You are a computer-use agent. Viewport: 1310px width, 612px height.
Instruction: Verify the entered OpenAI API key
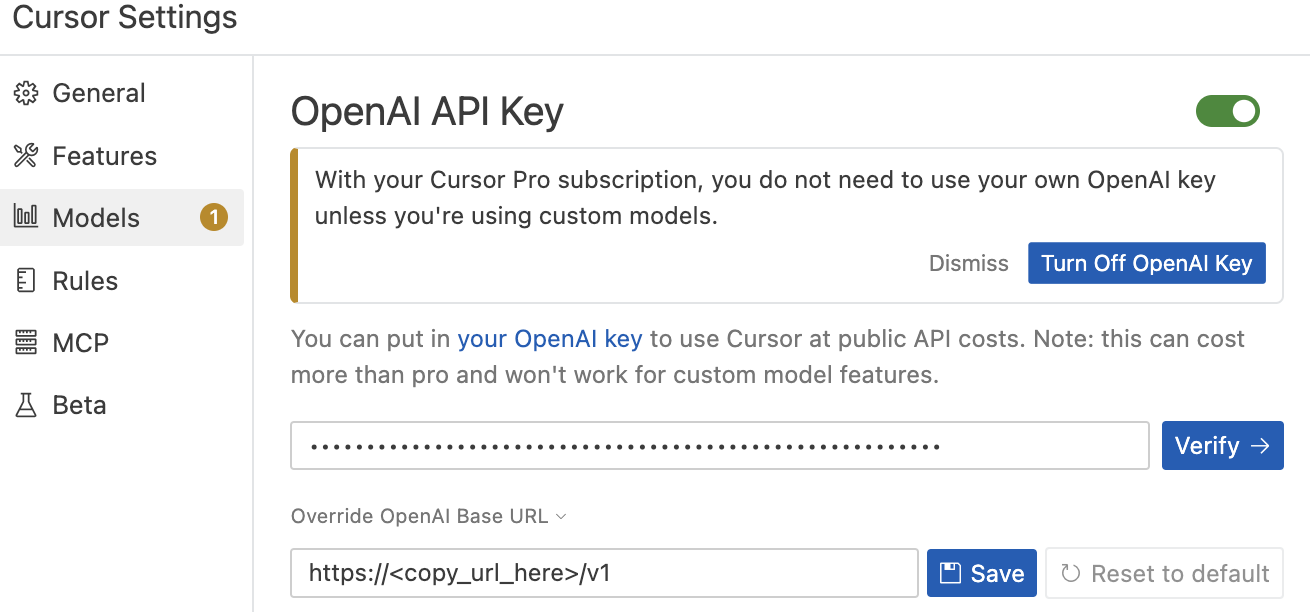pyautogui.click(x=1222, y=446)
